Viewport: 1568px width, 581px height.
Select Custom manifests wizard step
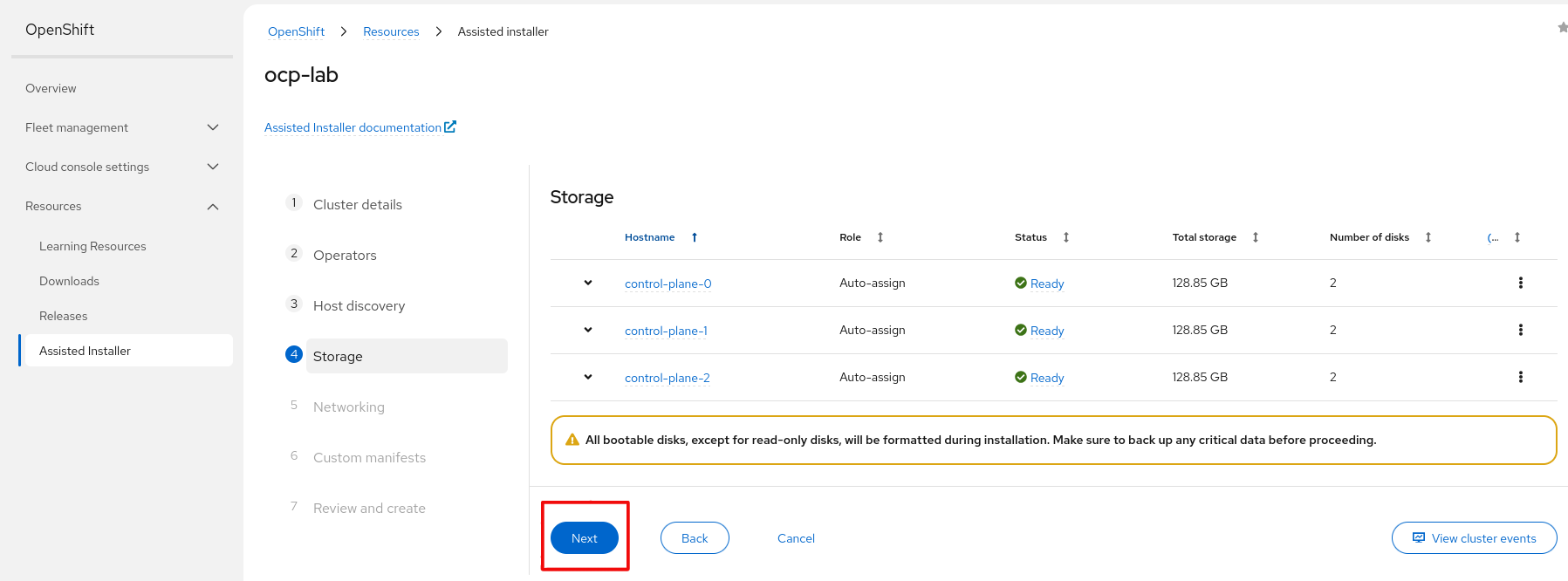point(369,457)
